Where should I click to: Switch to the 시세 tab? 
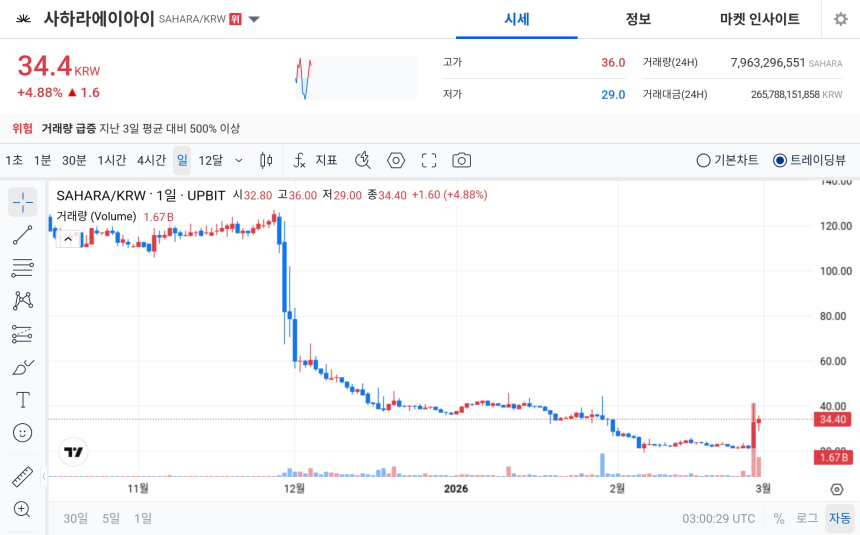517,19
